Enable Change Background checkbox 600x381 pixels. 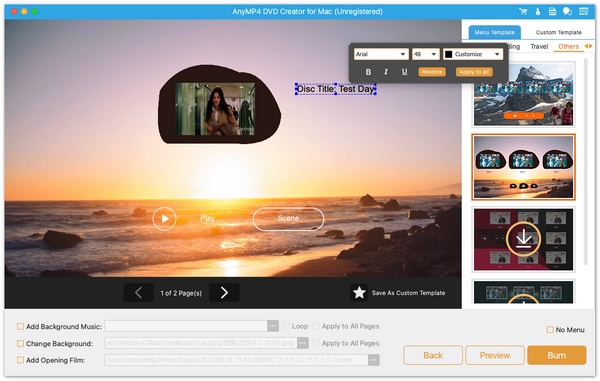(20, 343)
